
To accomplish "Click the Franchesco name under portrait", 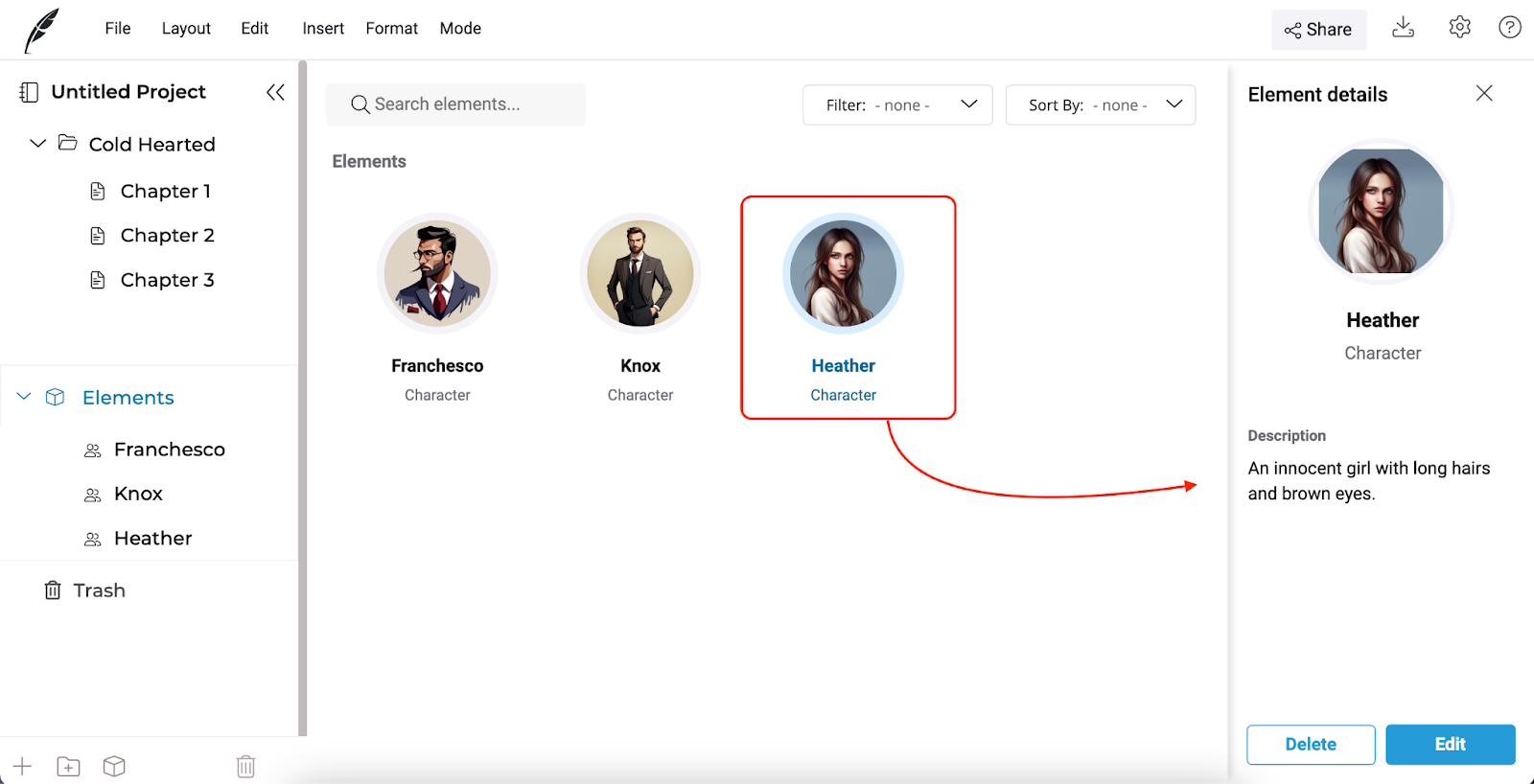I will pos(437,366).
